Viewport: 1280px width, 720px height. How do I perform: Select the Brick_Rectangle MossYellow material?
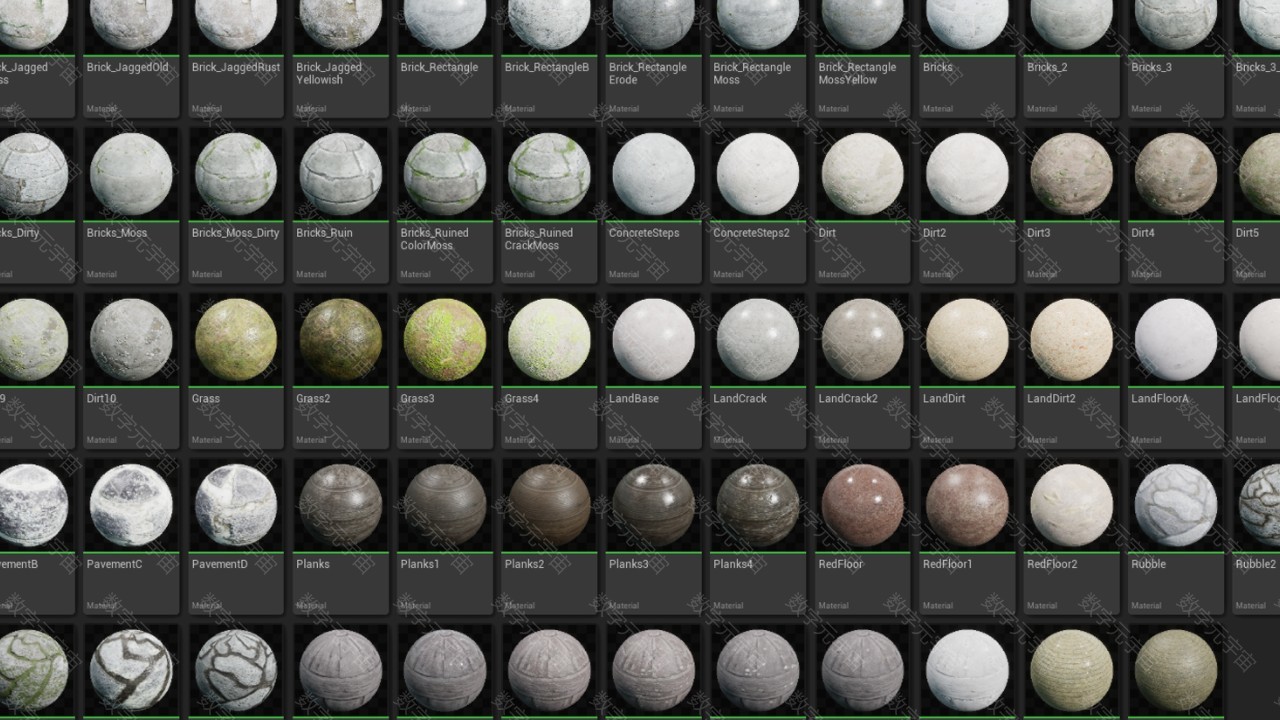coord(862,58)
